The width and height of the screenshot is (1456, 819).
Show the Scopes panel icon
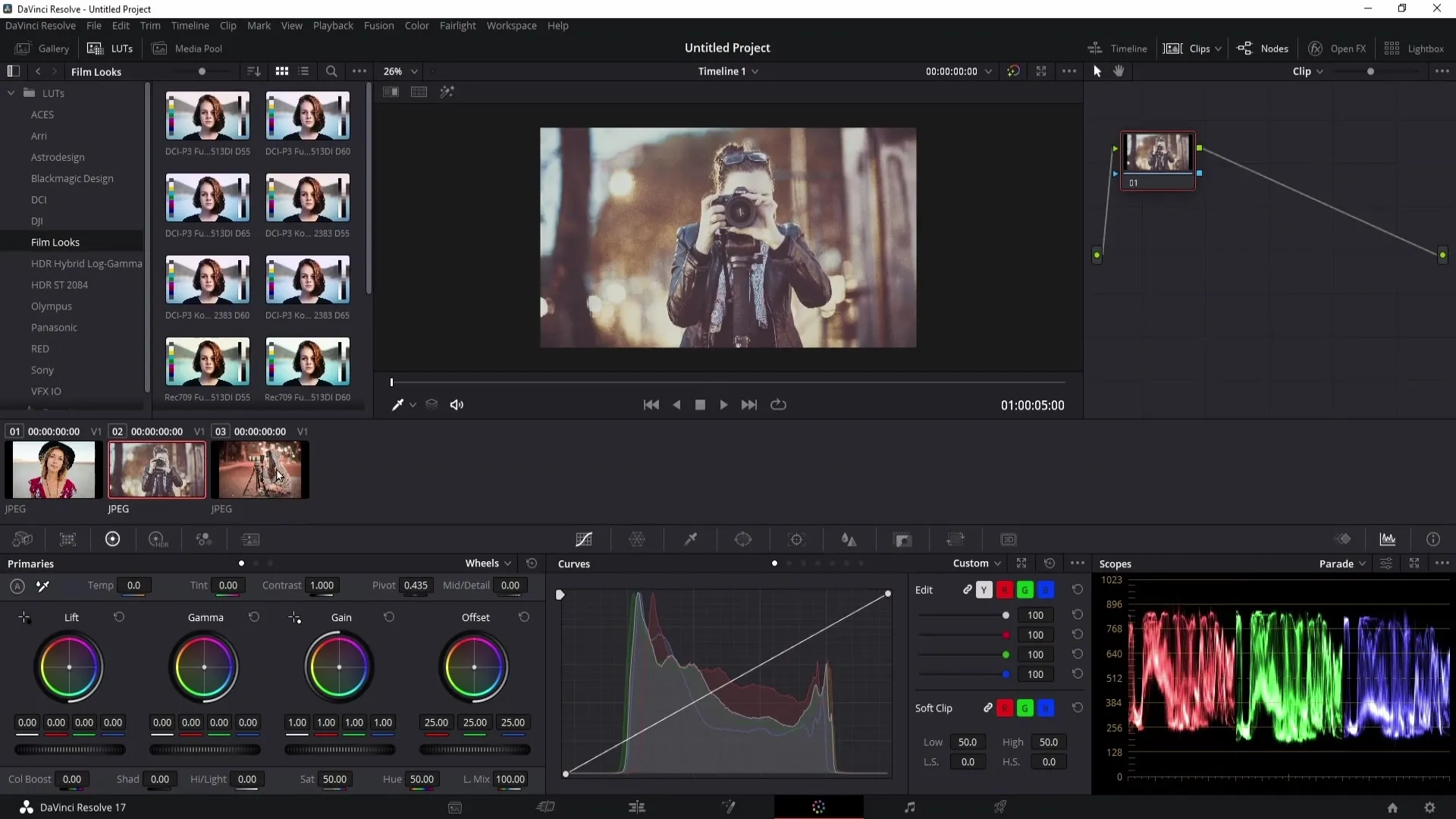coord(1388,539)
